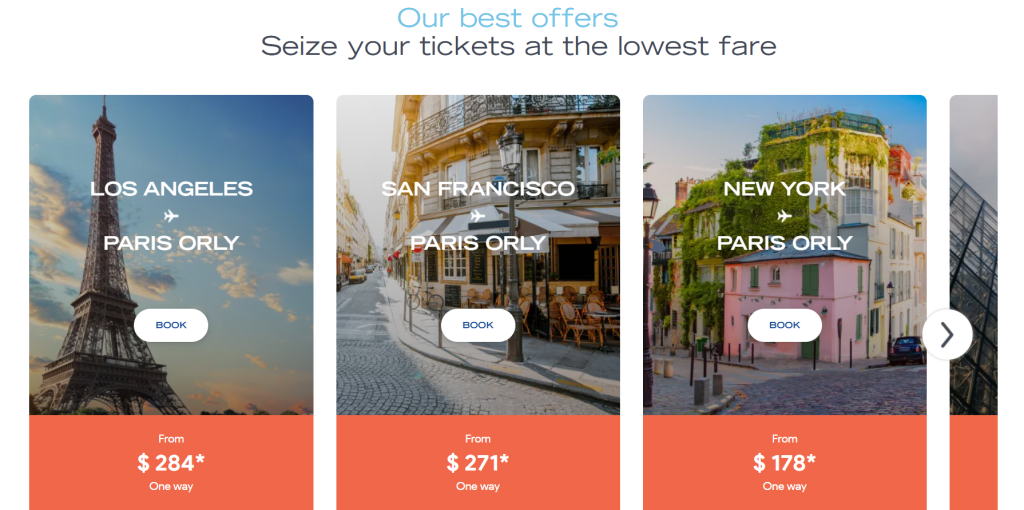This screenshot has height=510, width=1024.
Task: Click the airplane icon on New York card
Action: tap(785, 216)
